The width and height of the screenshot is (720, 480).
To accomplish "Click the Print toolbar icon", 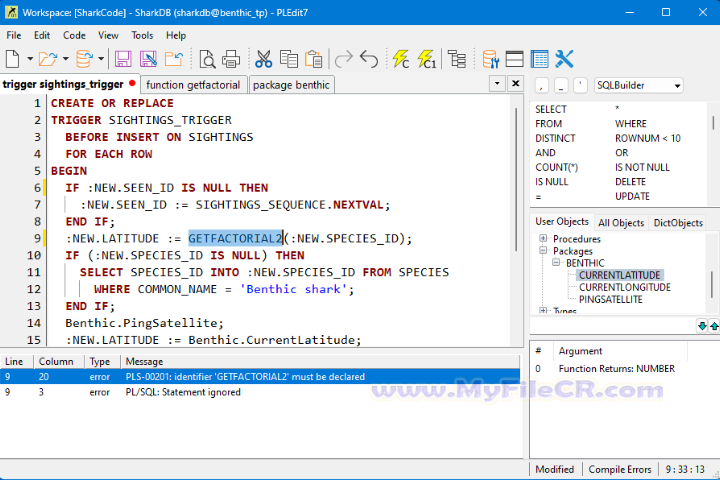I will pos(231,59).
